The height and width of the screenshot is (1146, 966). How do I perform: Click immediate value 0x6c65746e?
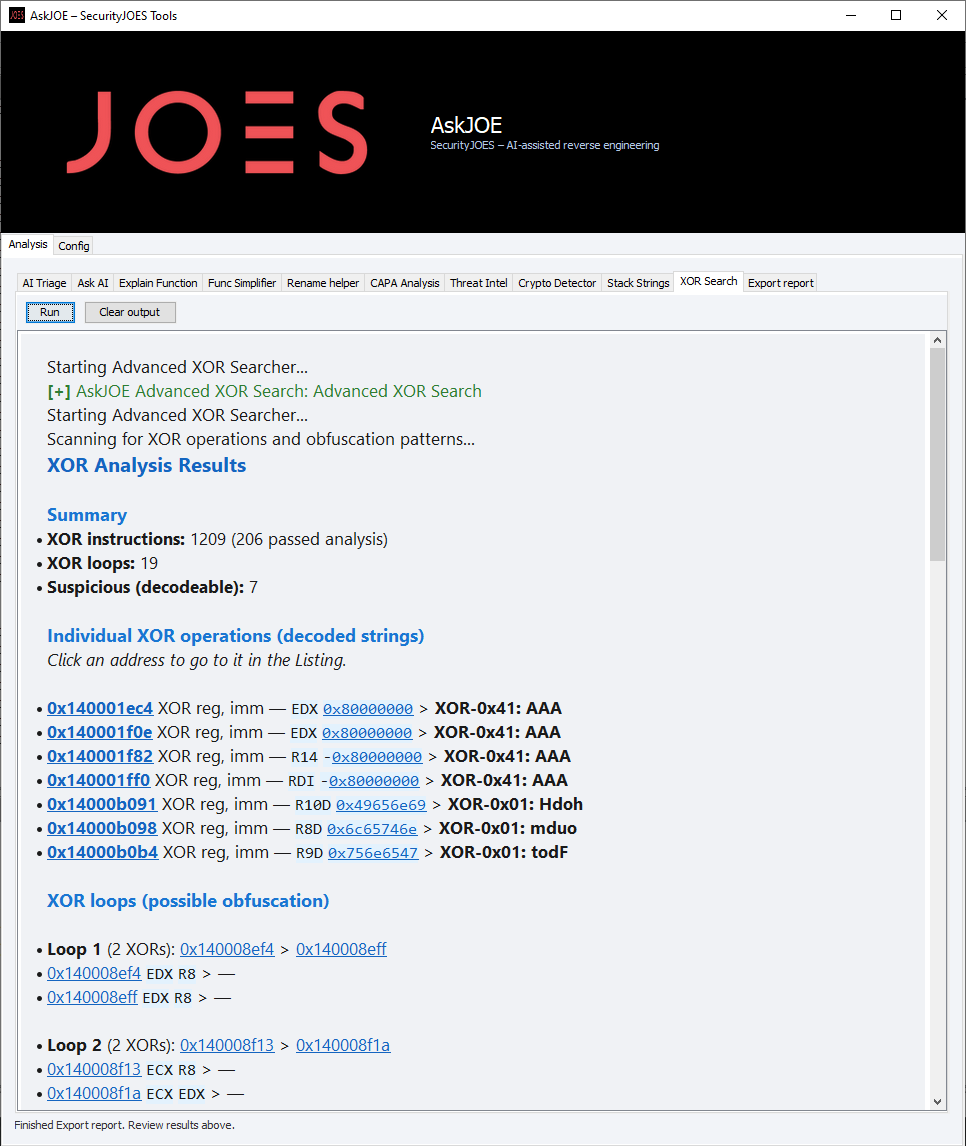pos(372,830)
